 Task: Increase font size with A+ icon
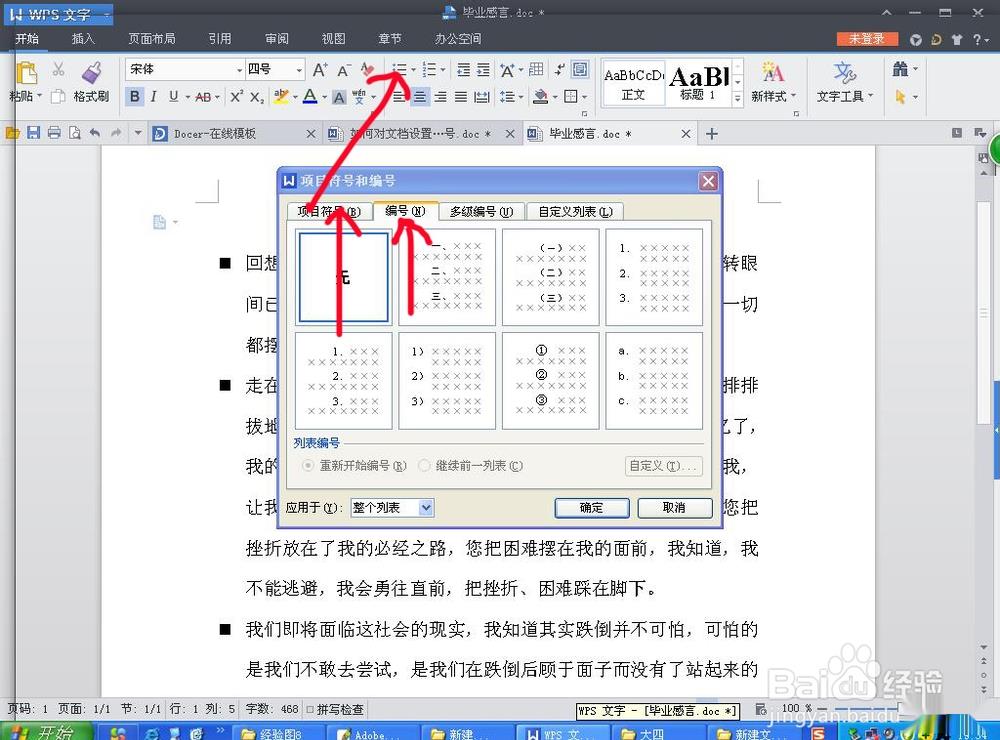pyautogui.click(x=320, y=70)
